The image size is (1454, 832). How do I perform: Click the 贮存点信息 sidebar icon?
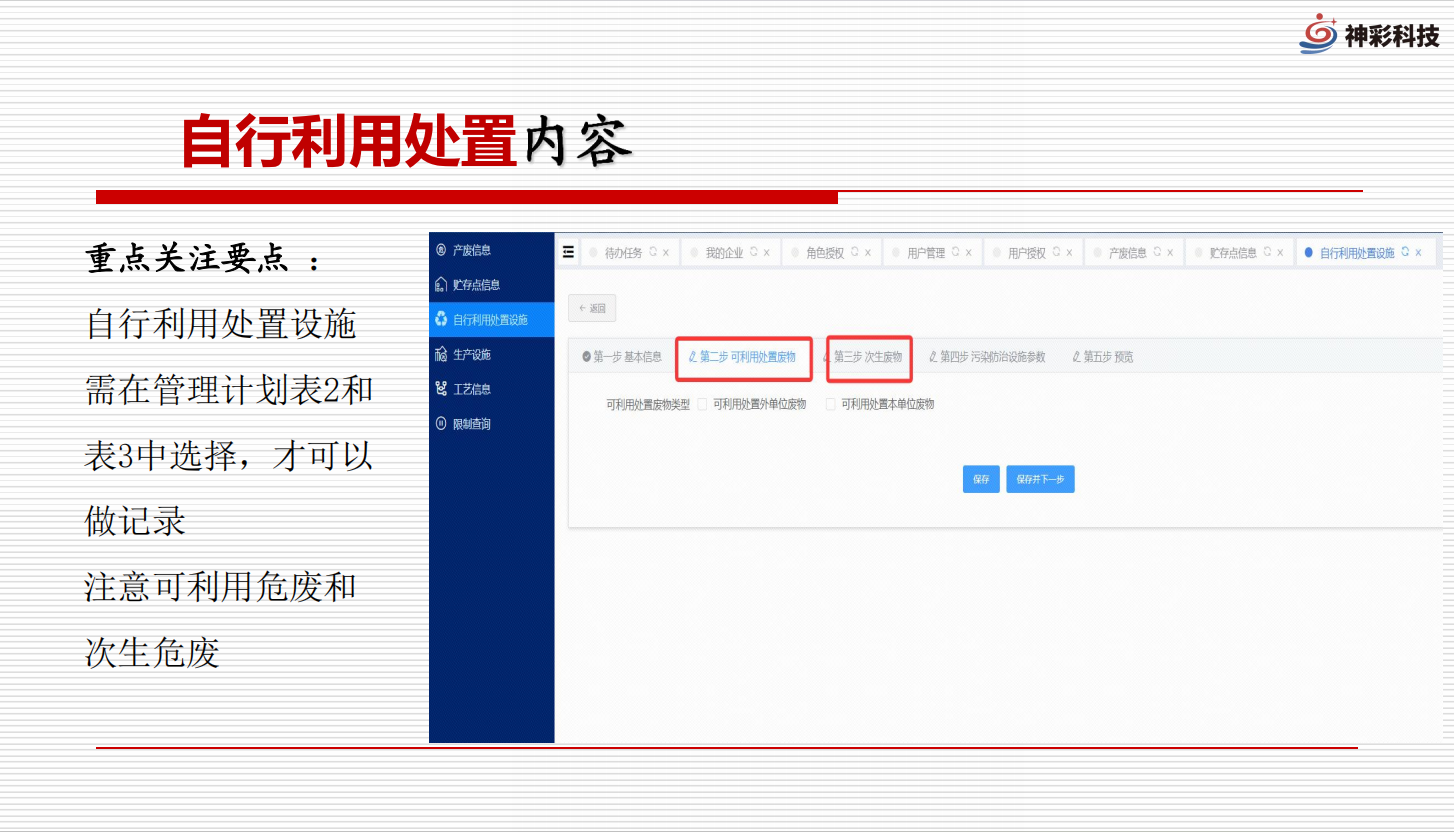[441, 285]
